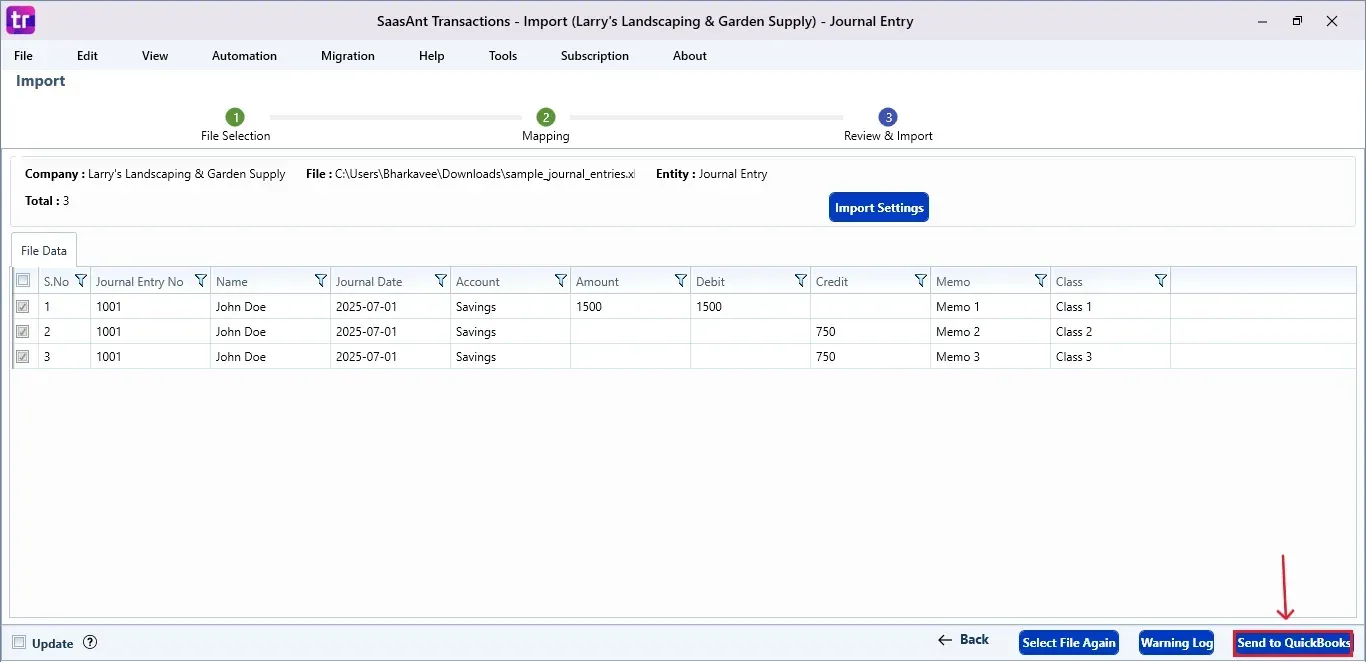Open the Help menu
Screen dimensions: 1366x662
432,56
